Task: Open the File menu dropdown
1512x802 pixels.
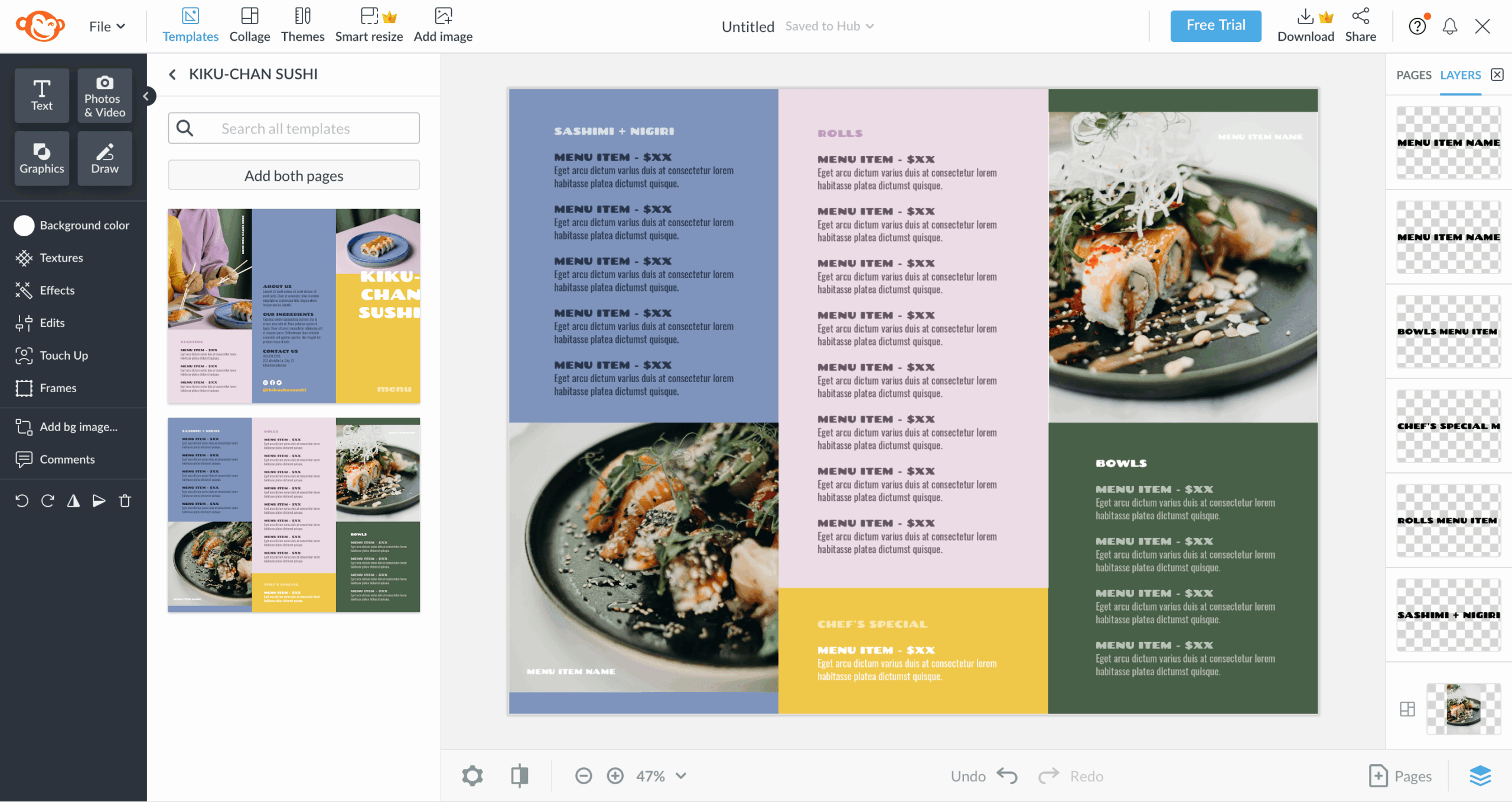Action: (107, 26)
